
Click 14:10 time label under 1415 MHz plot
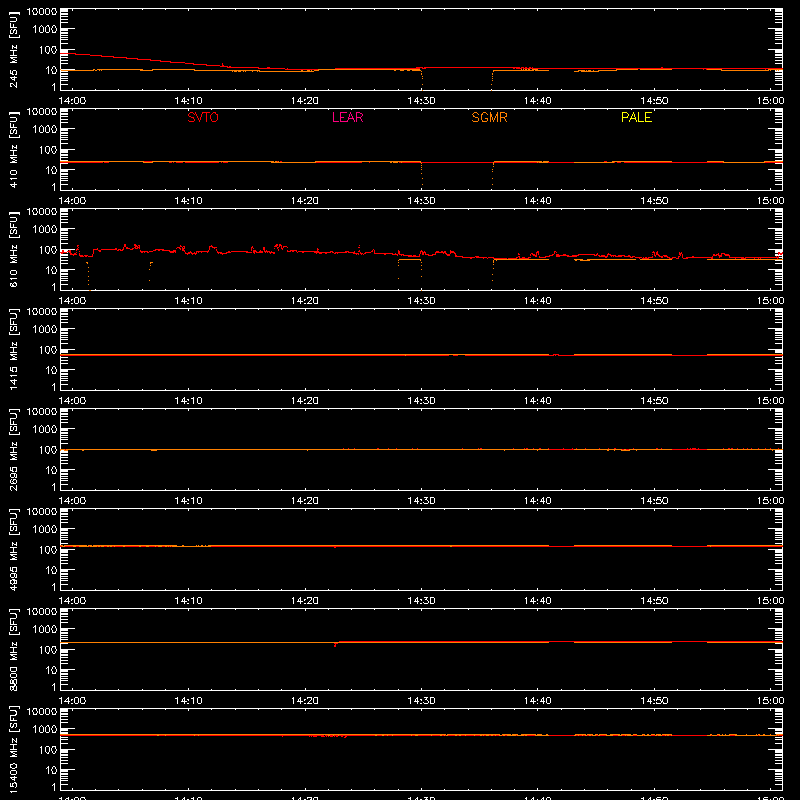[188, 401]
